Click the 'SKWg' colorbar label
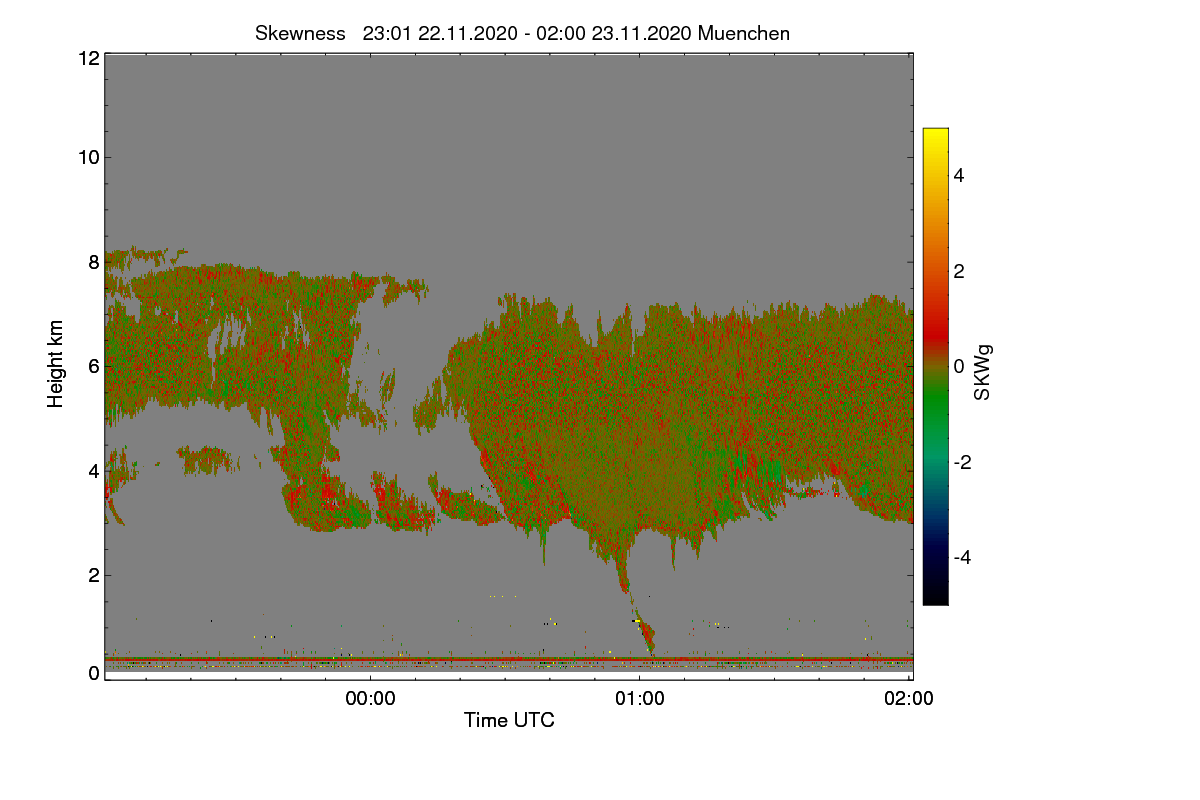The image size is (1200, 800). (x=983, y=372)
